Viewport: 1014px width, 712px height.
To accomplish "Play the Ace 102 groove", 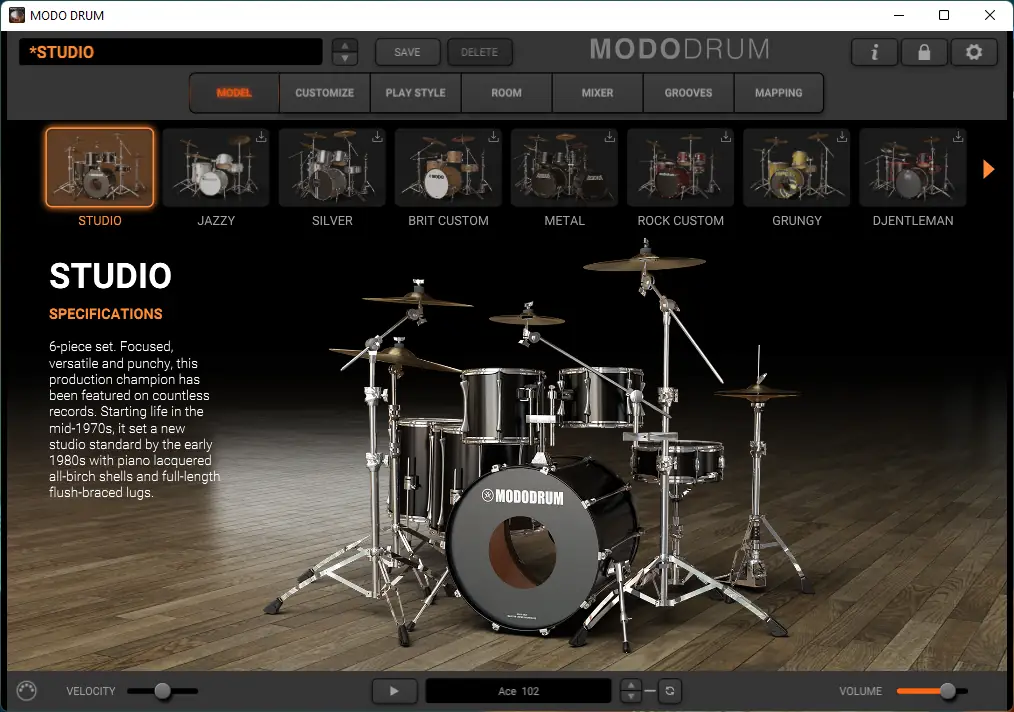I will click(394, 691).
